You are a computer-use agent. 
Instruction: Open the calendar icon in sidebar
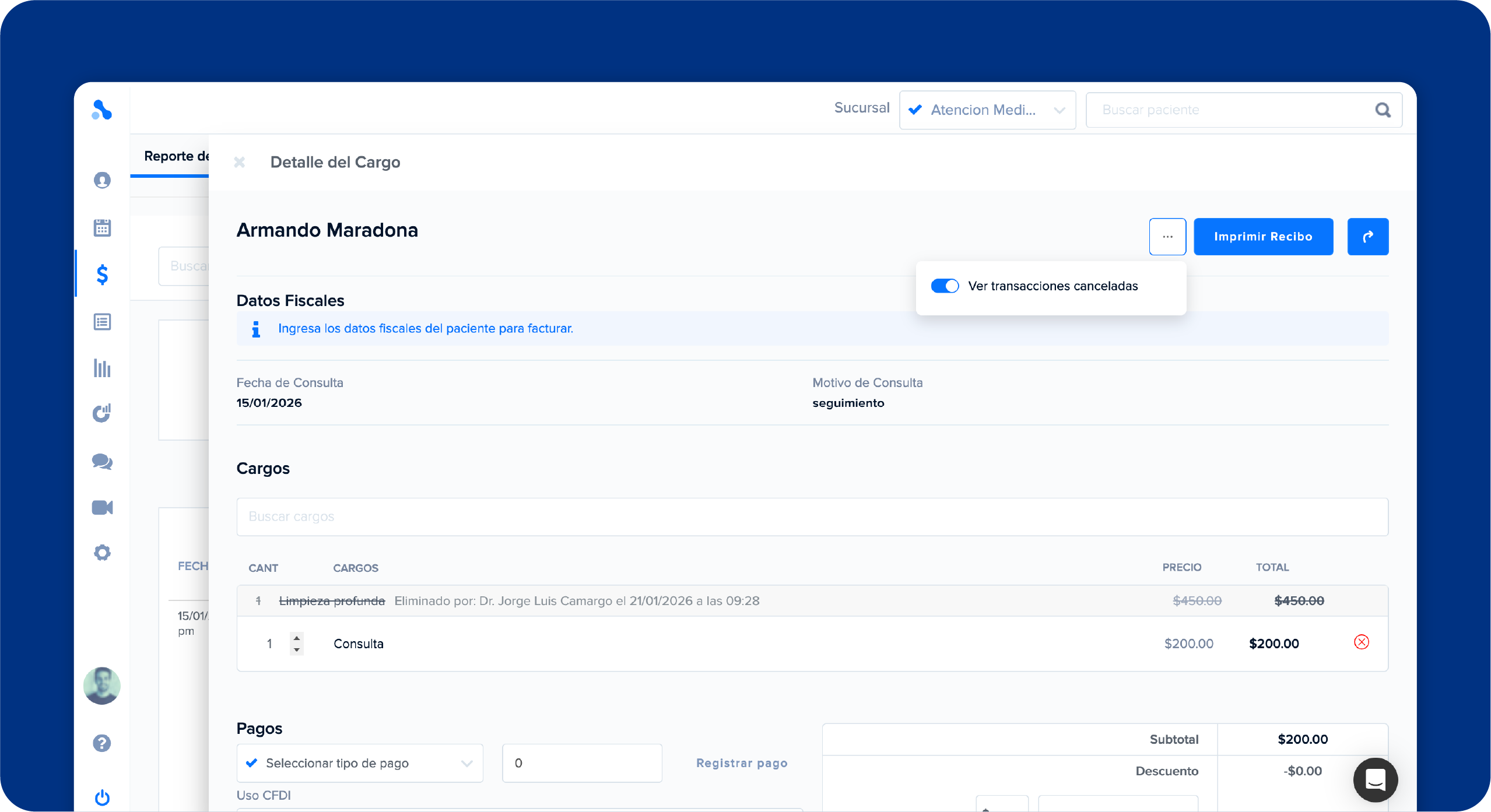tap(102, 227)
